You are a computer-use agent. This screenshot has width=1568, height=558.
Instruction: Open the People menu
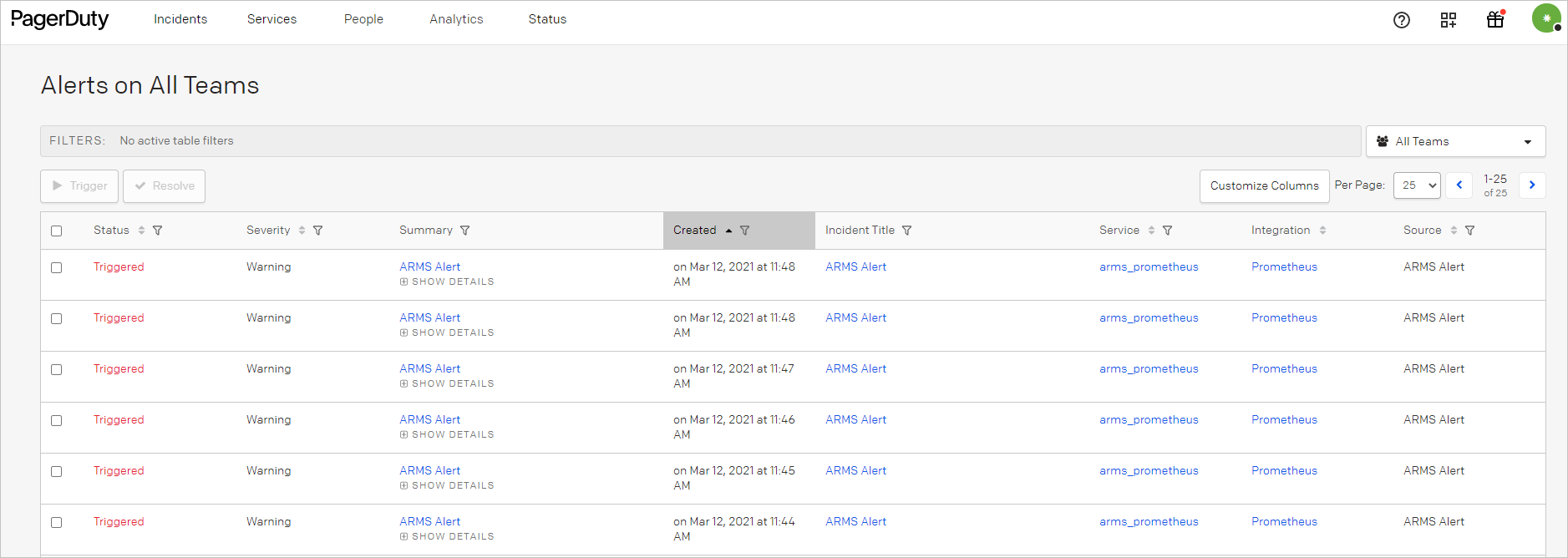[363, 19]
